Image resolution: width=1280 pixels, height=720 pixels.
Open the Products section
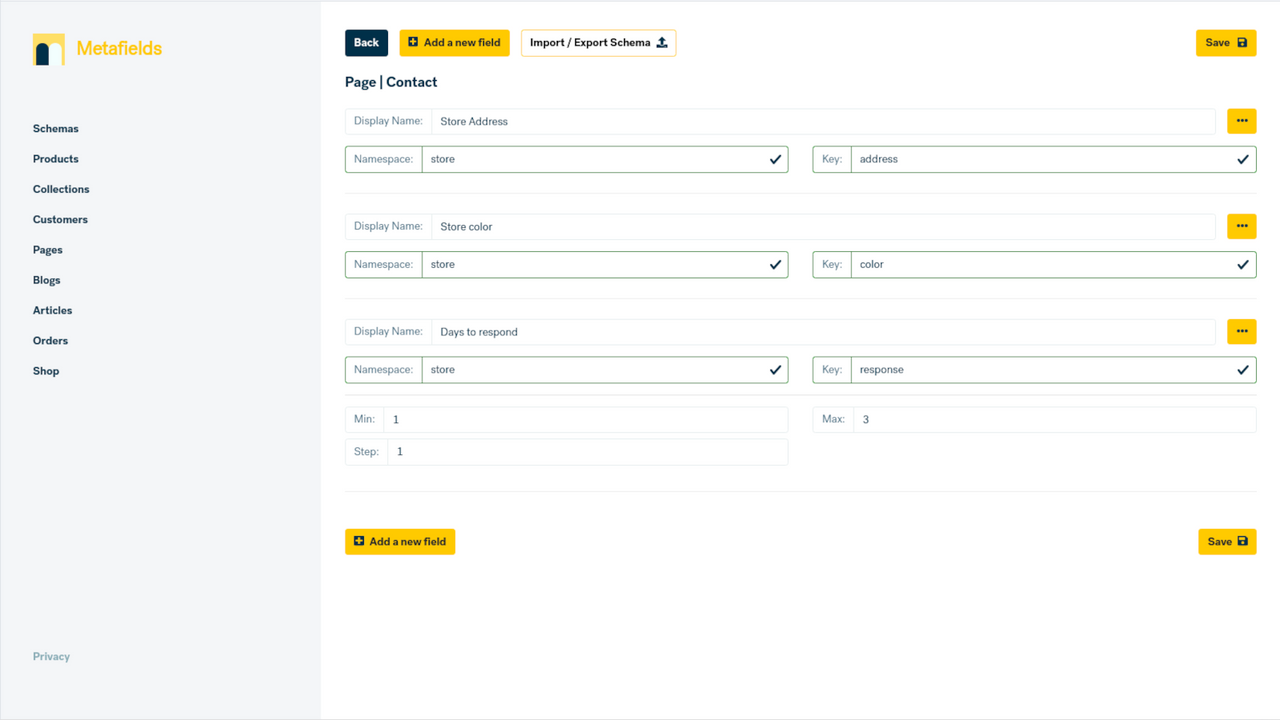55,158
